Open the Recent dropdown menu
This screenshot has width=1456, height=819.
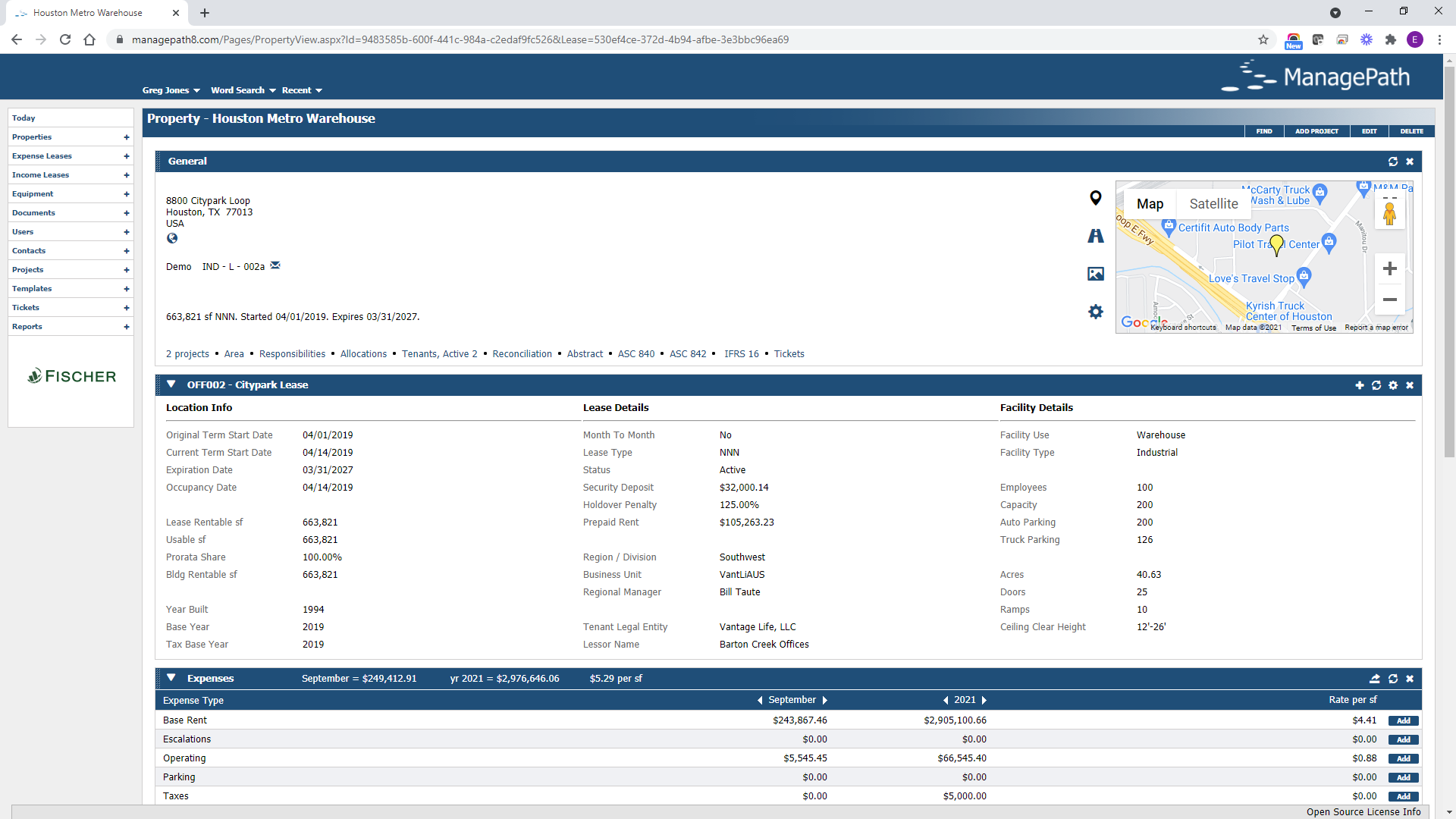point(300,90)
